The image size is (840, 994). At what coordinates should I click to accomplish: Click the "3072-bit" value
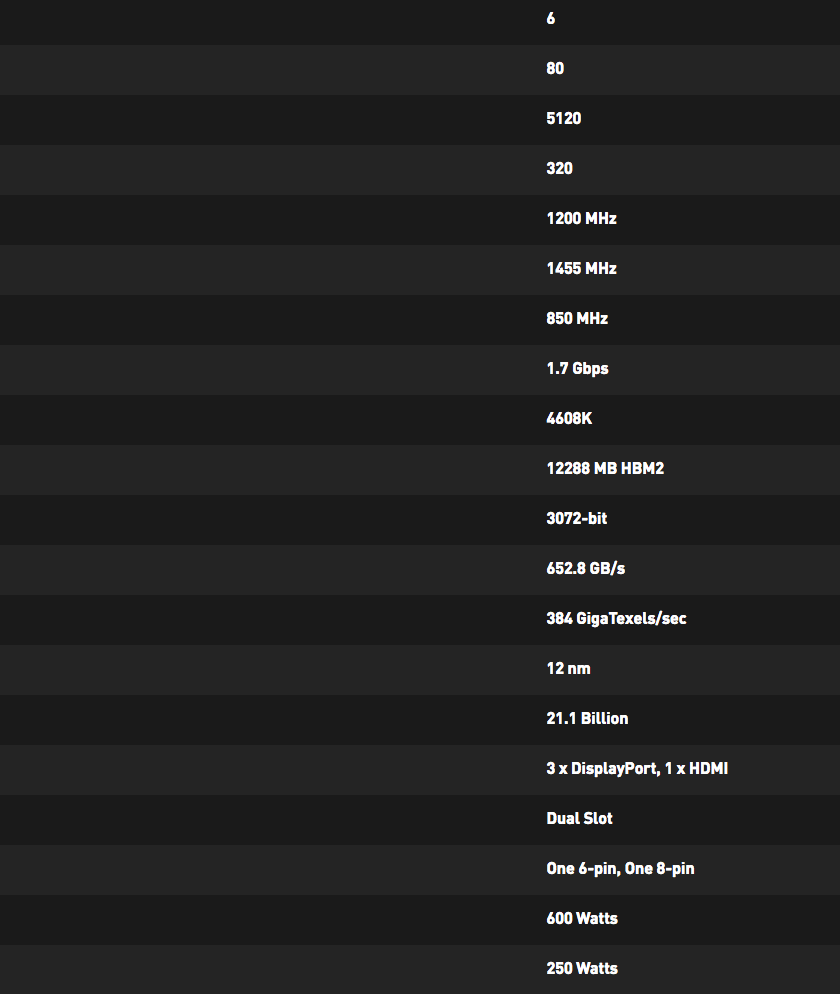pos(577,519)
